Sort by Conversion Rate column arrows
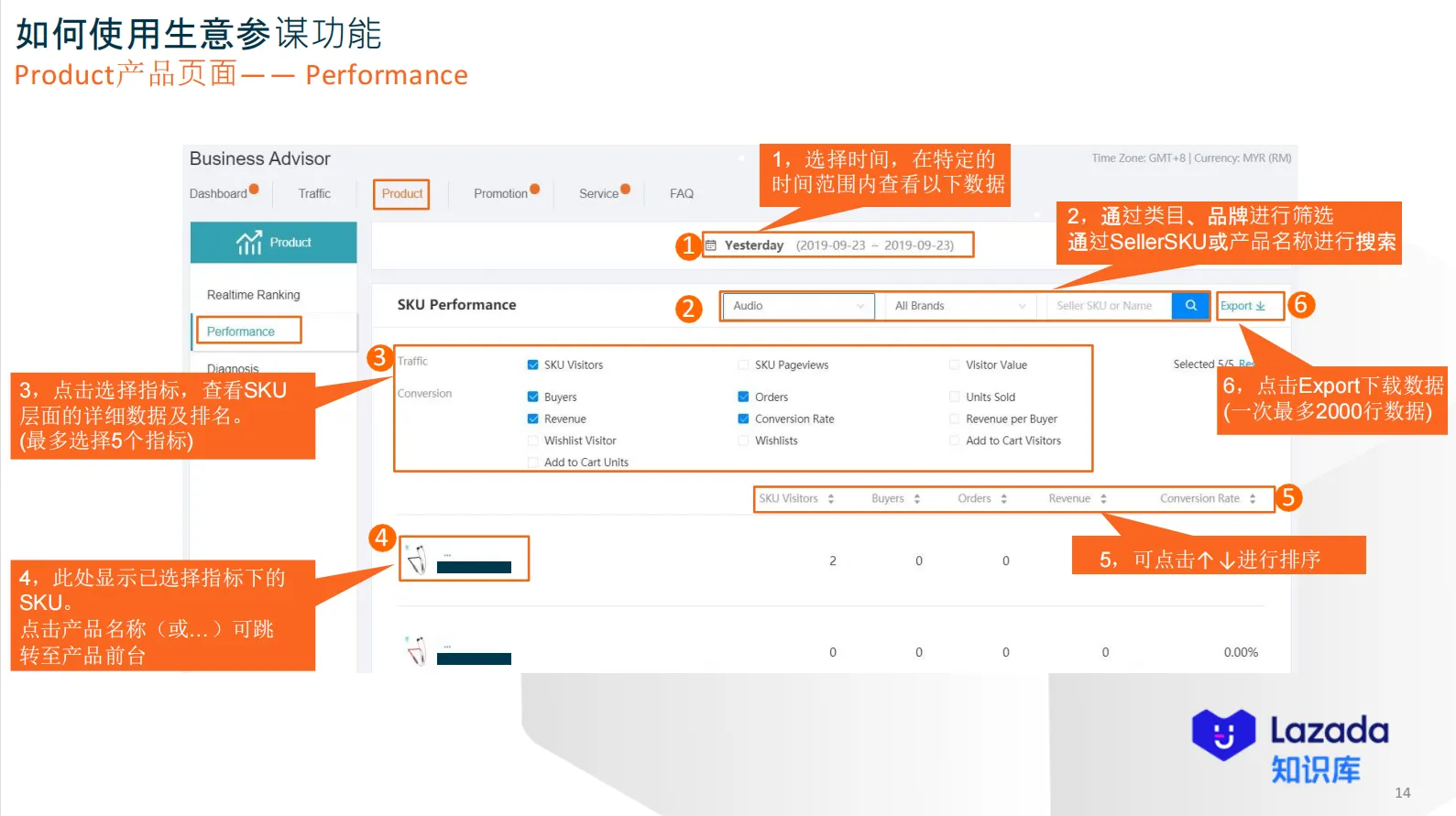This screenshot has height=816, width=1456. coord(1253,499)
